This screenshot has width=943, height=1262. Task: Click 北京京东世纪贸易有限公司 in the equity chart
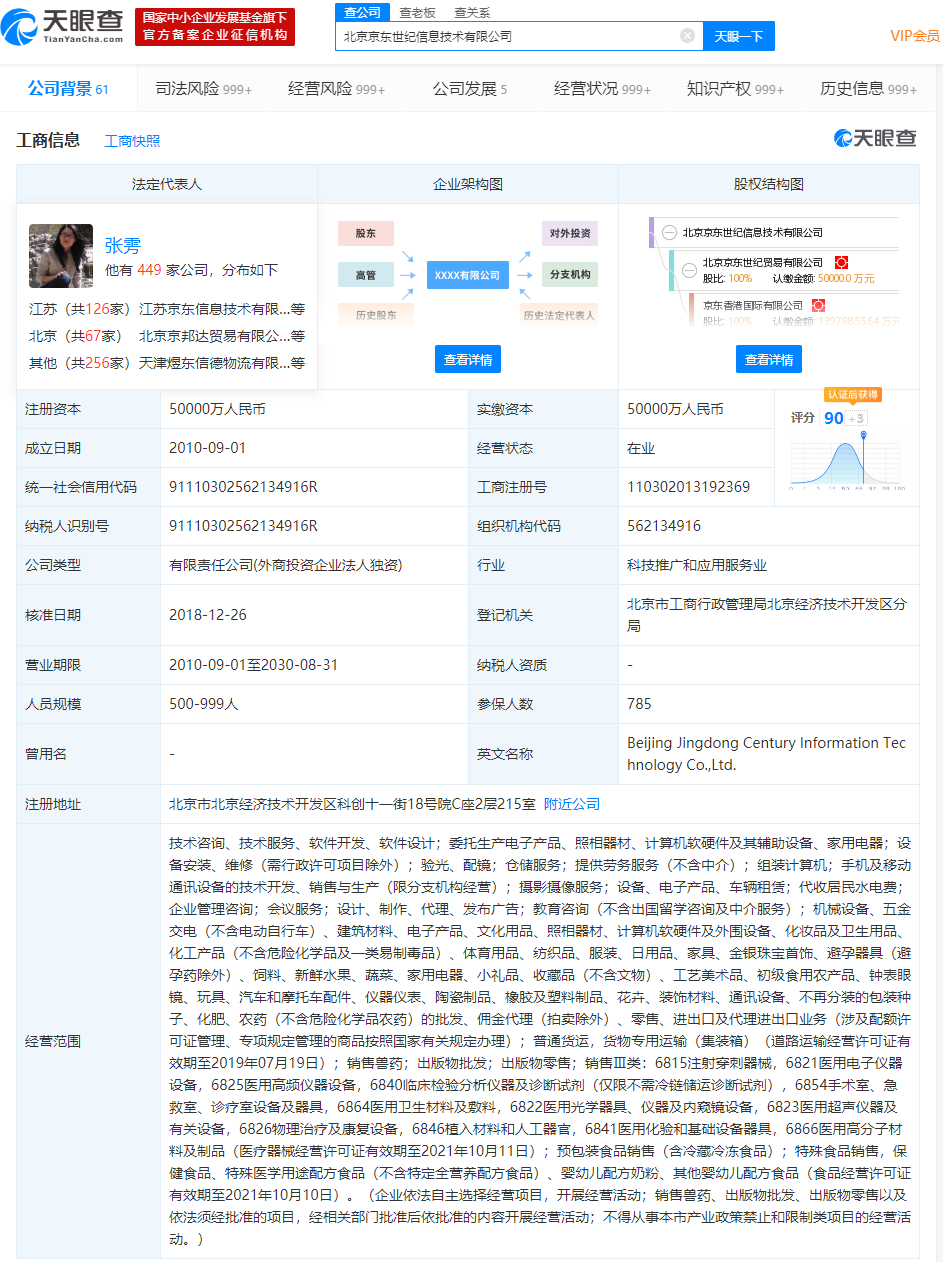(763, 262)
